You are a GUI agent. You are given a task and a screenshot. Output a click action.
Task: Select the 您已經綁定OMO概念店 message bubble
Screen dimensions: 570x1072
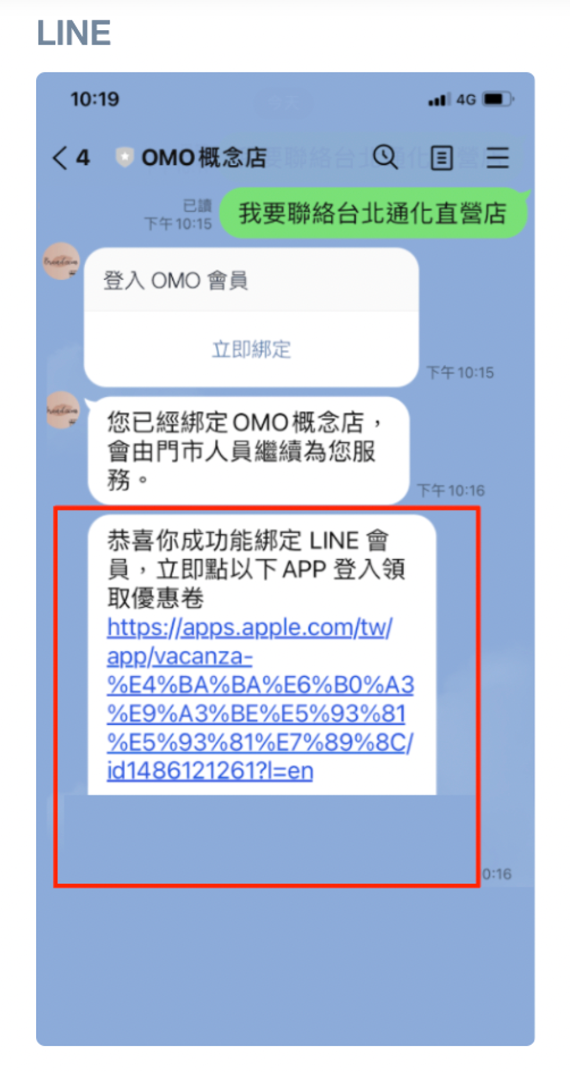click(x=249, y=451)
